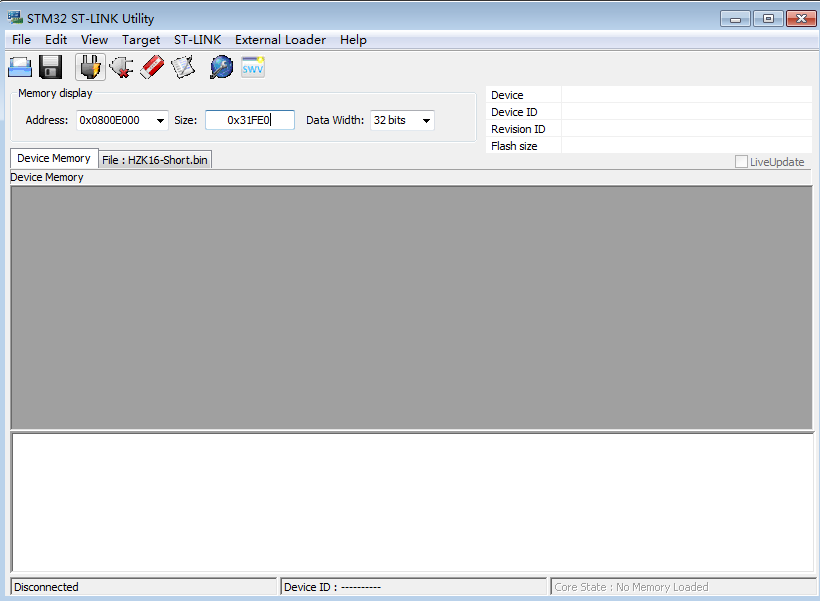The image size is (820, 601).
Task: Click the Device ID status bar entry
Action: 413,587
